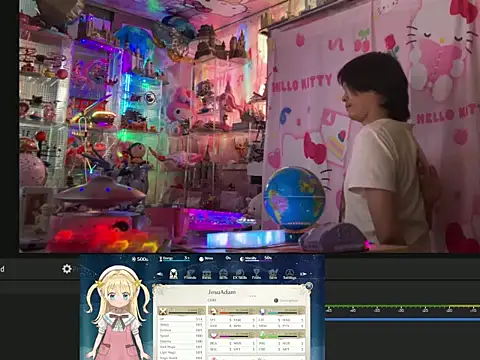Open the Prizes trophy tab
Viewport: 480px width, 360px height.
[x=256, y=274]
